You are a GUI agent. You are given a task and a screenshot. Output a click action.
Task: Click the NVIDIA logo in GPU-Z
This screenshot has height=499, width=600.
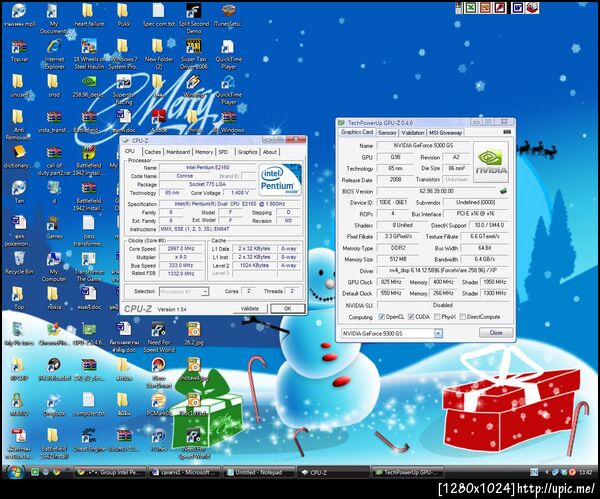[491, 162]
